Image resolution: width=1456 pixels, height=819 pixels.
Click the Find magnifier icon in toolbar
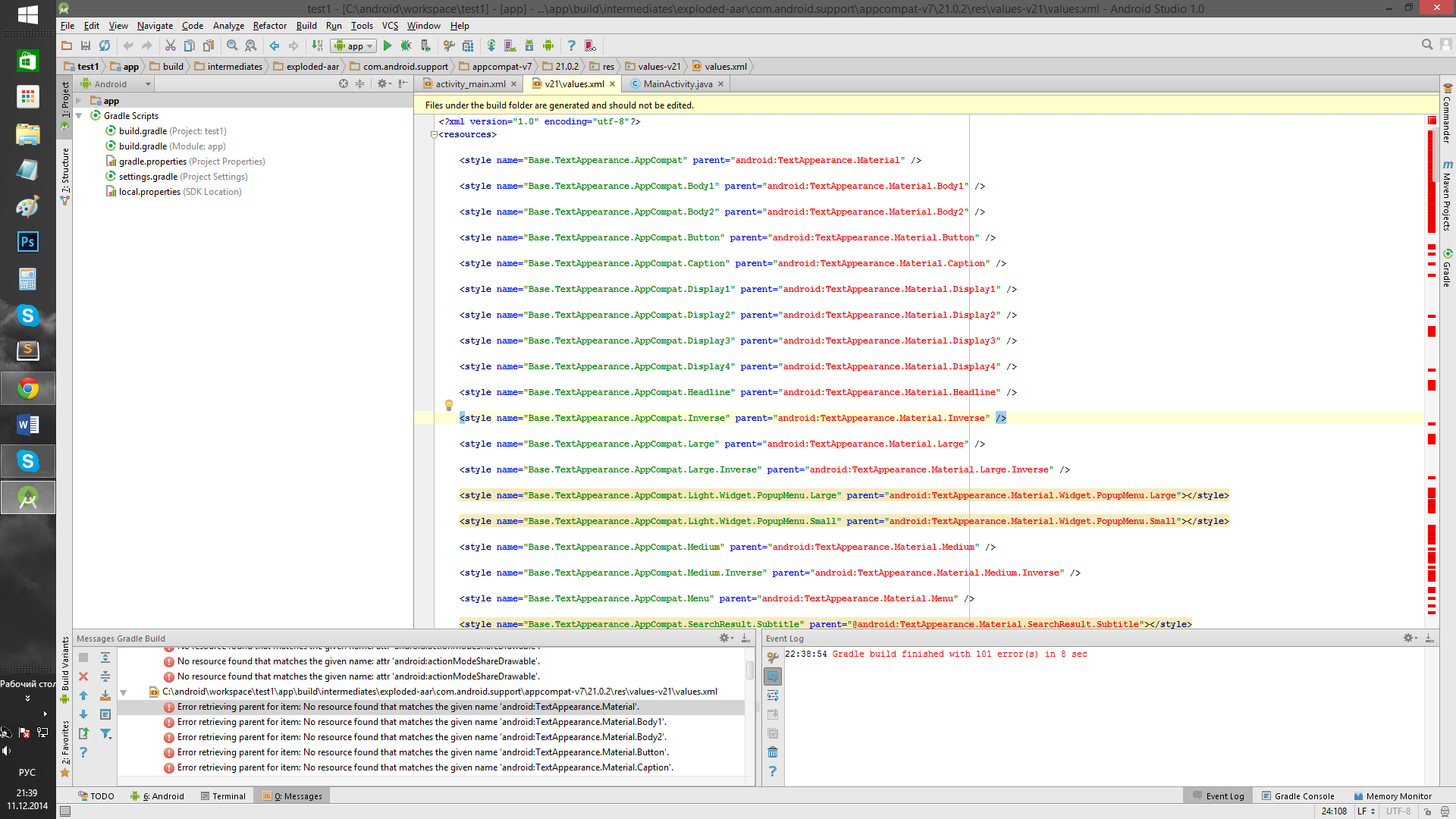click(x=232, y=46)
